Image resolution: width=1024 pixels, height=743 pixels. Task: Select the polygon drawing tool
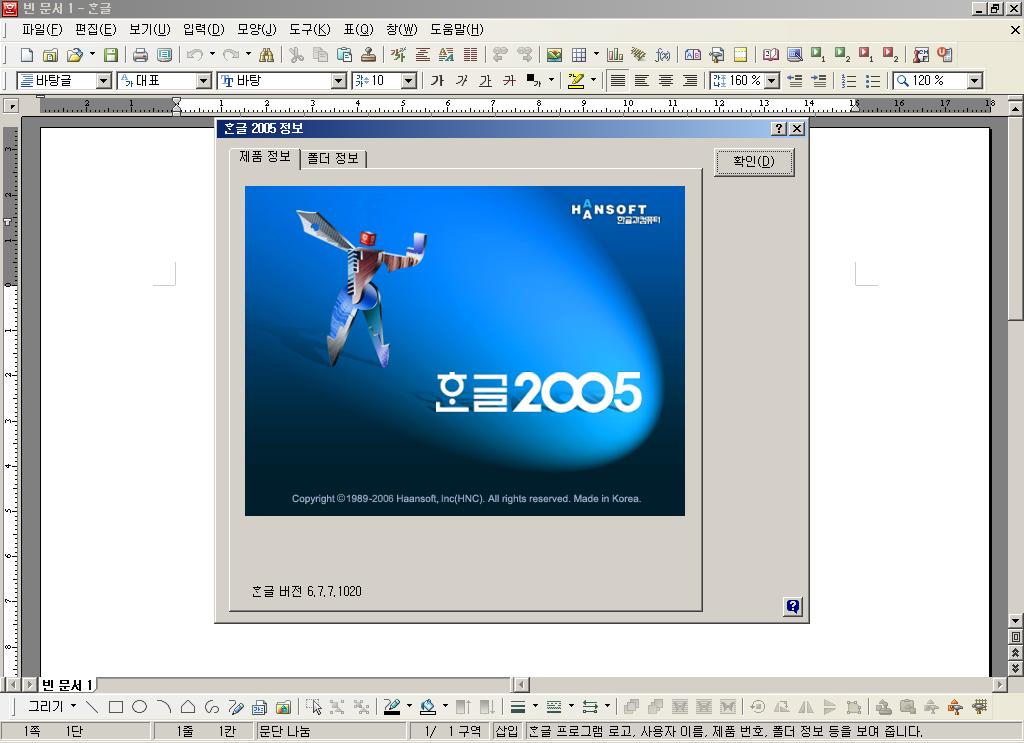click(187, 707)
